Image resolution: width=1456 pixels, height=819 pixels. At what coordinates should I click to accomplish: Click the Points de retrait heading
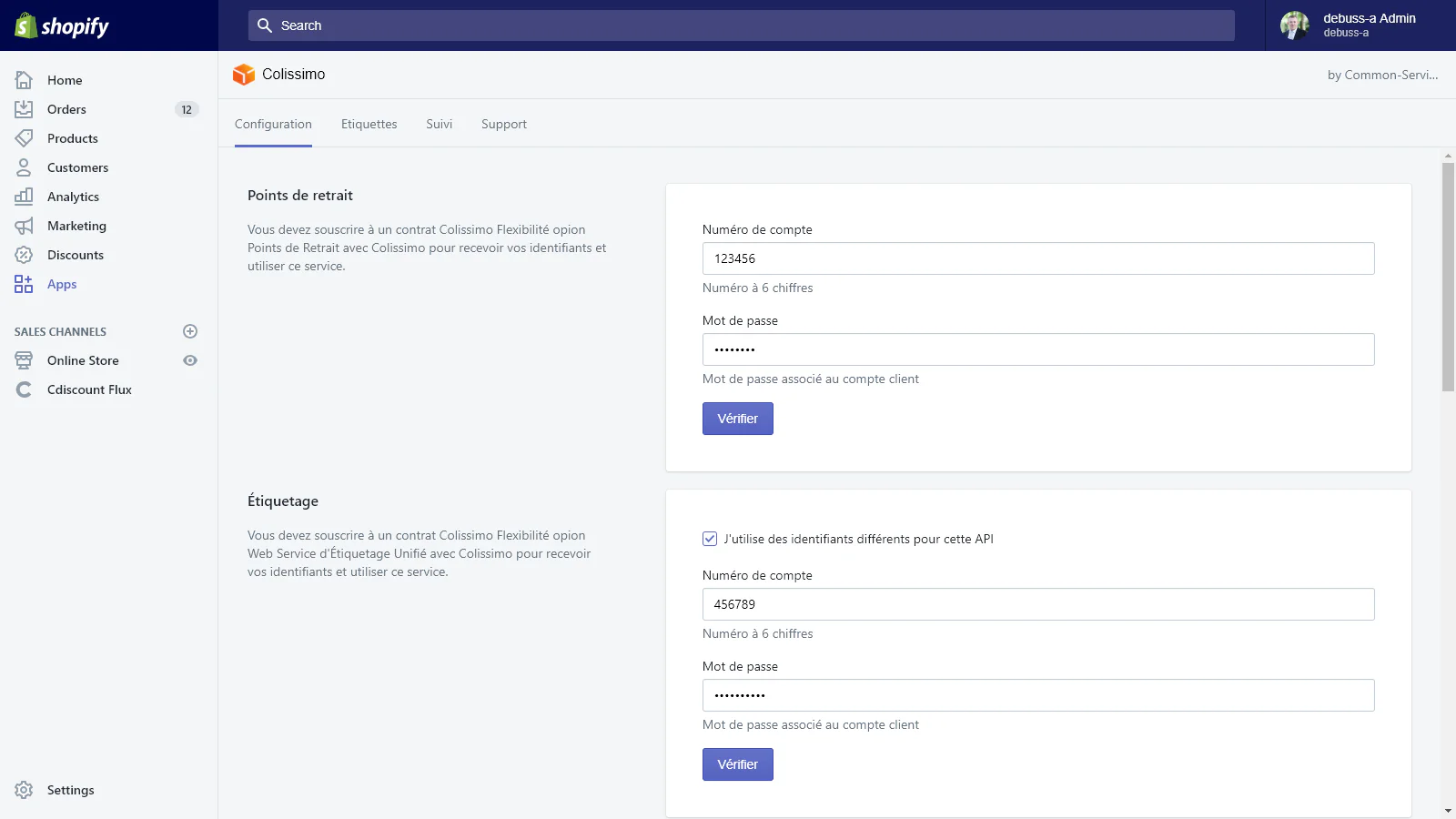pyautogui.click(x=300, y=195)
